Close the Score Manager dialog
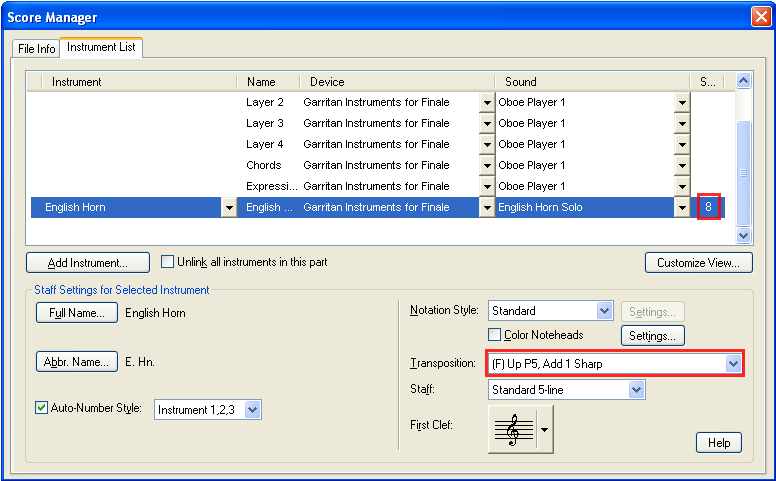 pos(760,17)
